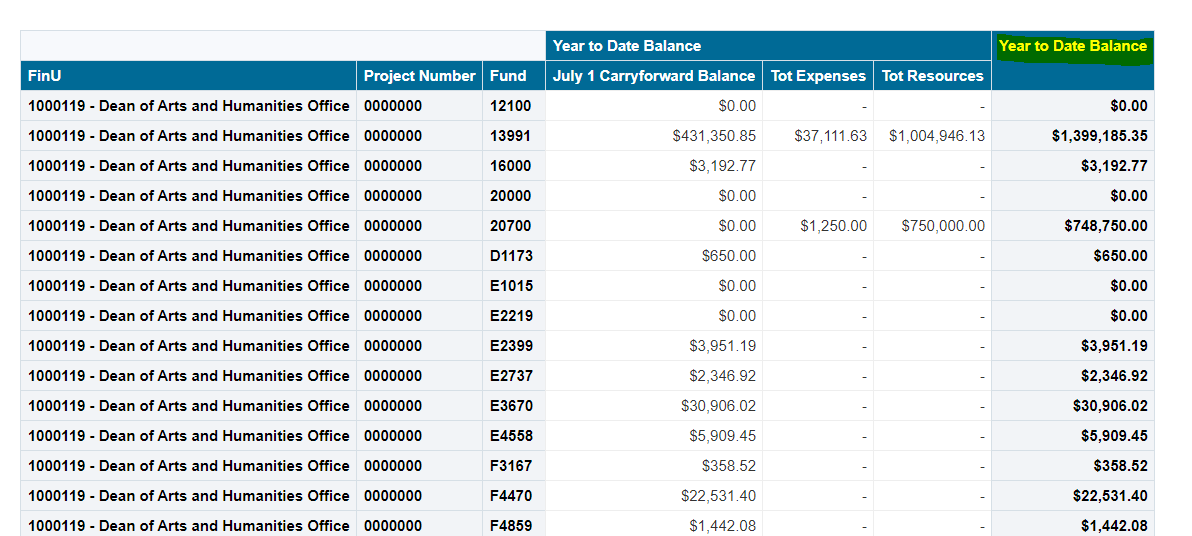The width and height of the screenshot is (1192, 536).
Task: Select fund 13991 cell
Action: pyautogui.click(x=510, y=136)
